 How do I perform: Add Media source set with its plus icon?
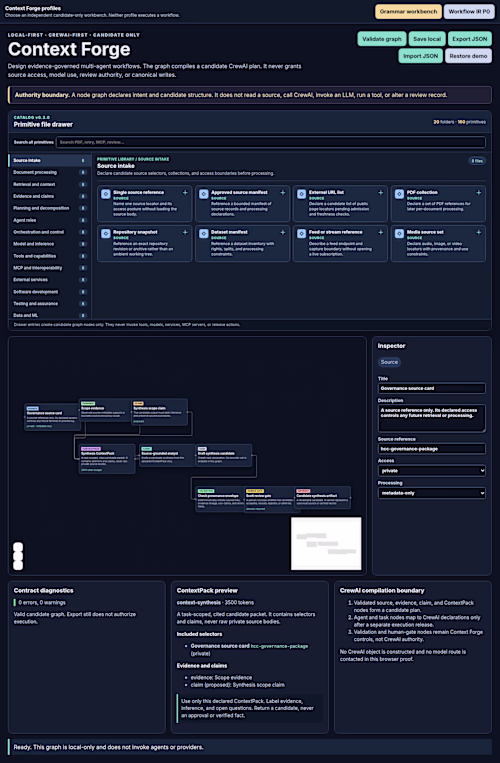479,233
